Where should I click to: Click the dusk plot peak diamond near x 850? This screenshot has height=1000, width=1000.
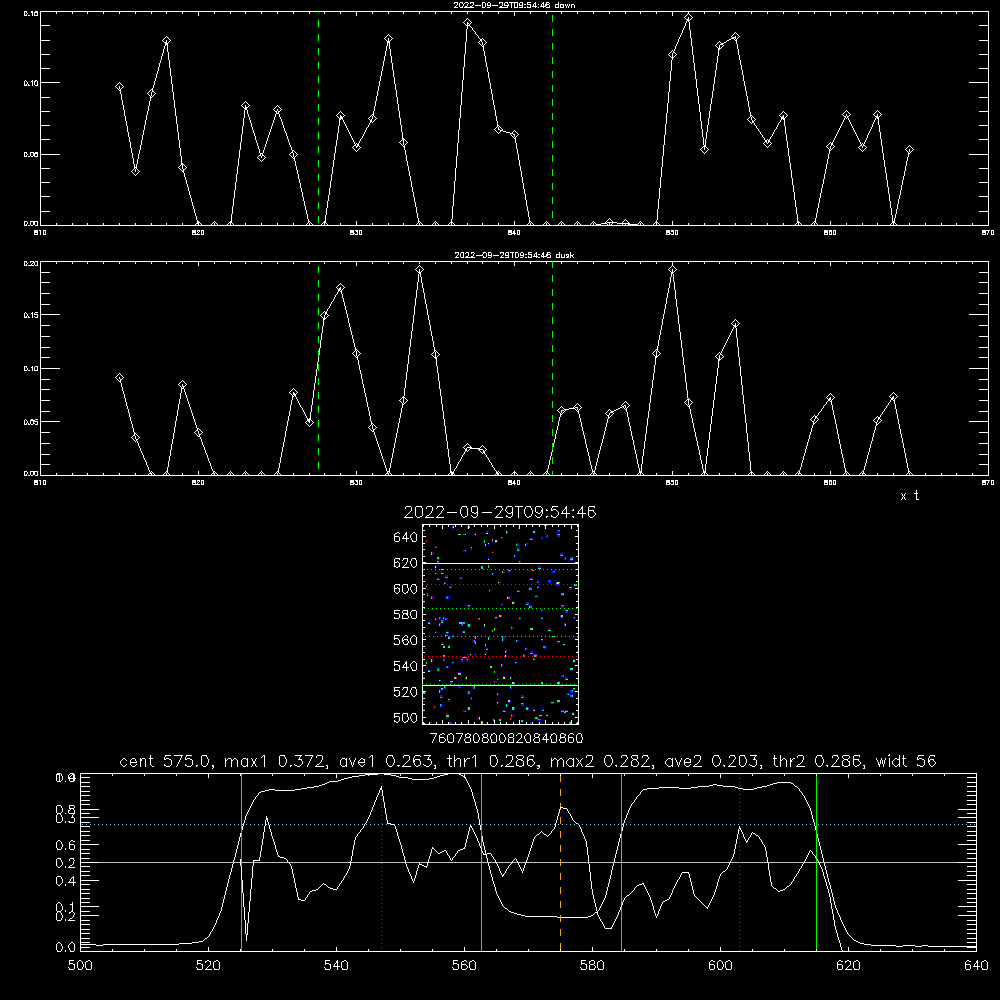[672, 270]
